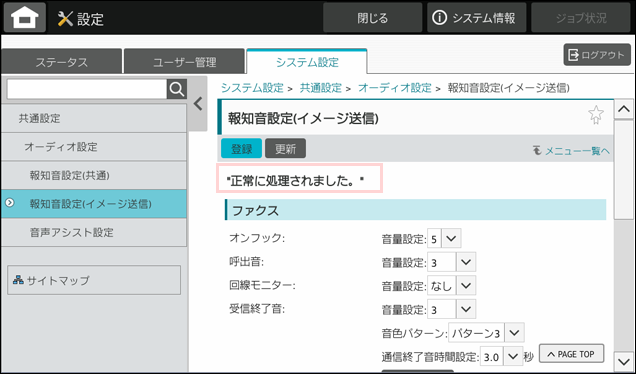
Task: Switch to the ユーザー管理 tab
Action: point(185,62)
